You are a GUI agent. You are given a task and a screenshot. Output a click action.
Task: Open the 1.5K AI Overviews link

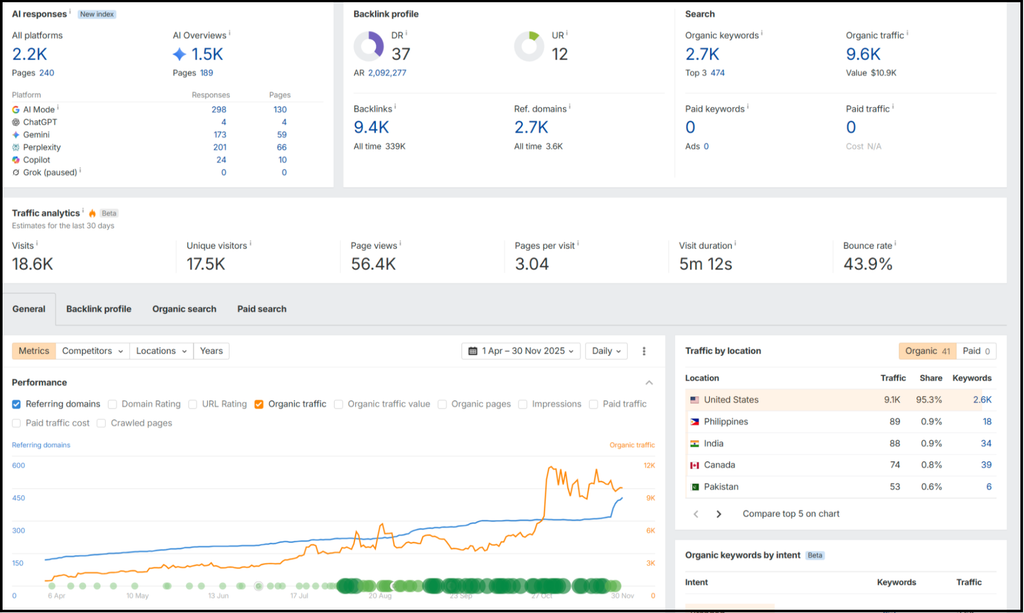(x=207, y=54)
